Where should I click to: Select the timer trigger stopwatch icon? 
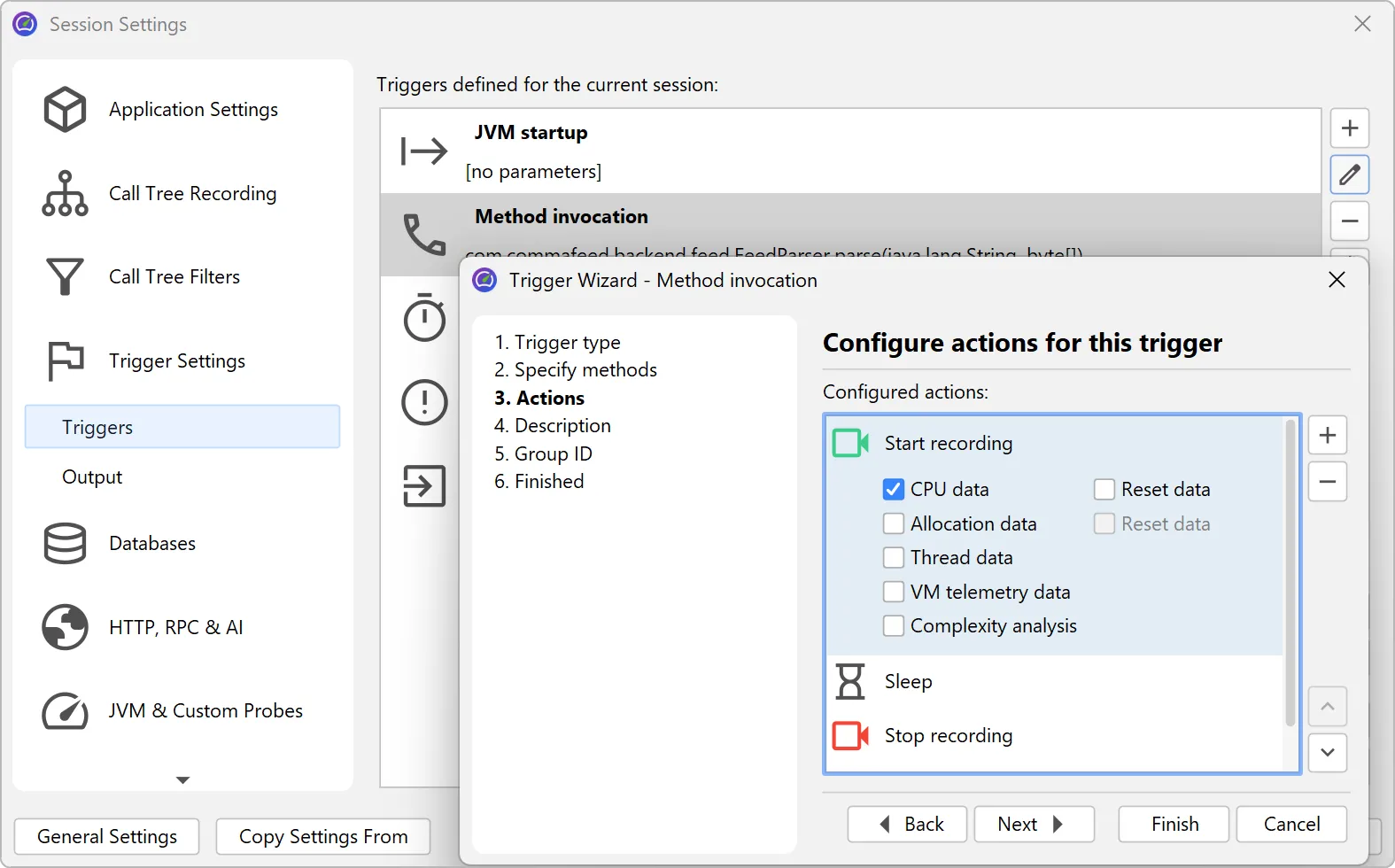pos(424,317)
